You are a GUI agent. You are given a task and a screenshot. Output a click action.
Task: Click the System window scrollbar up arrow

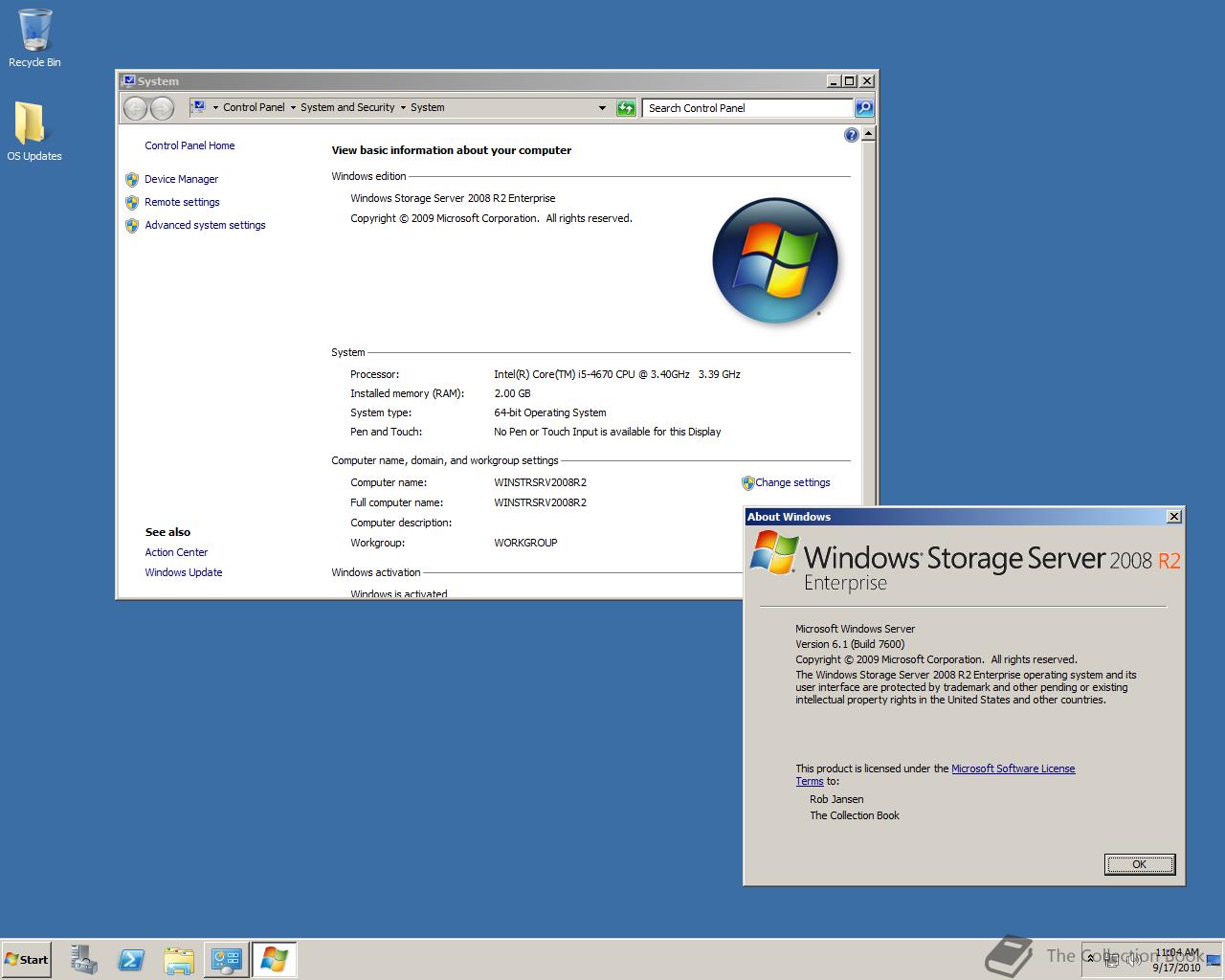pyautogui.click(x=868, y=135)
